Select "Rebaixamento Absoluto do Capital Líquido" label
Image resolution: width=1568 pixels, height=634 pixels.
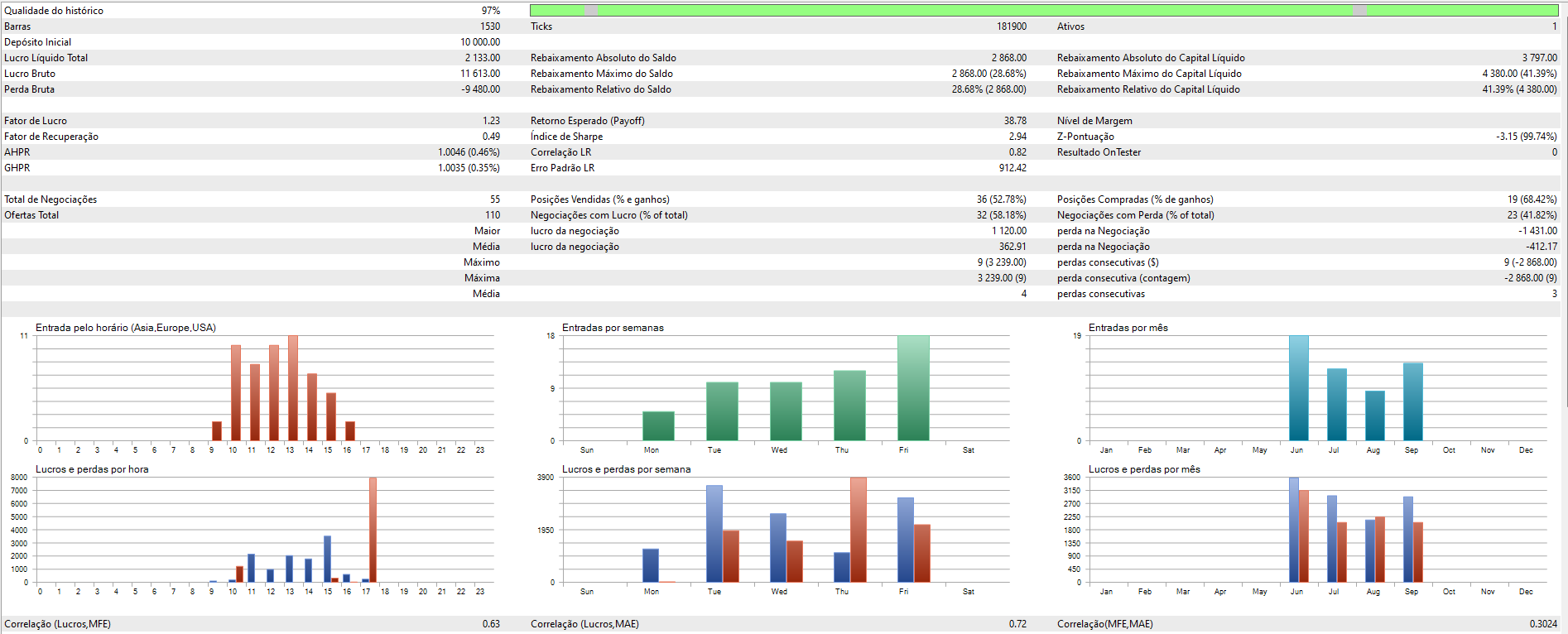coord(1151,58)
